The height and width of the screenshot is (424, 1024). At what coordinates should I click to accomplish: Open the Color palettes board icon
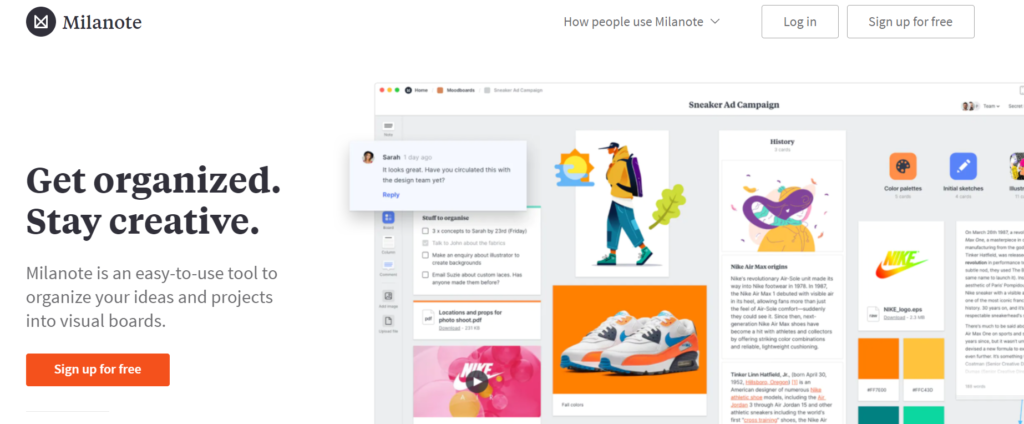903,166
